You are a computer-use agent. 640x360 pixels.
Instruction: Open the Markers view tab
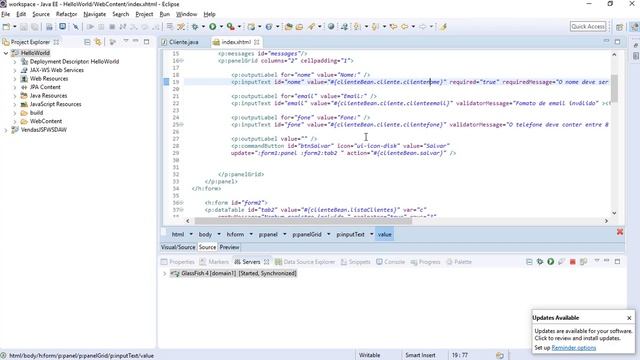(x=214, y=262)
